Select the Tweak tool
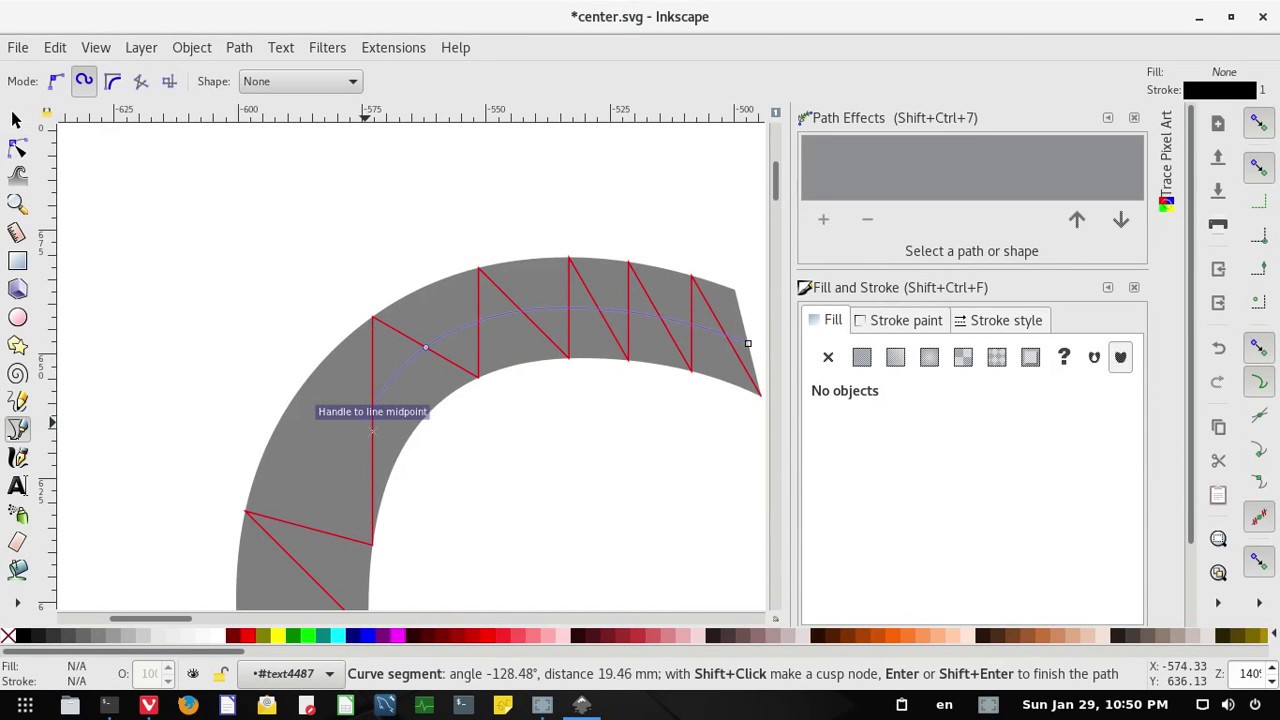1280x720 pixels. (17, 176)
